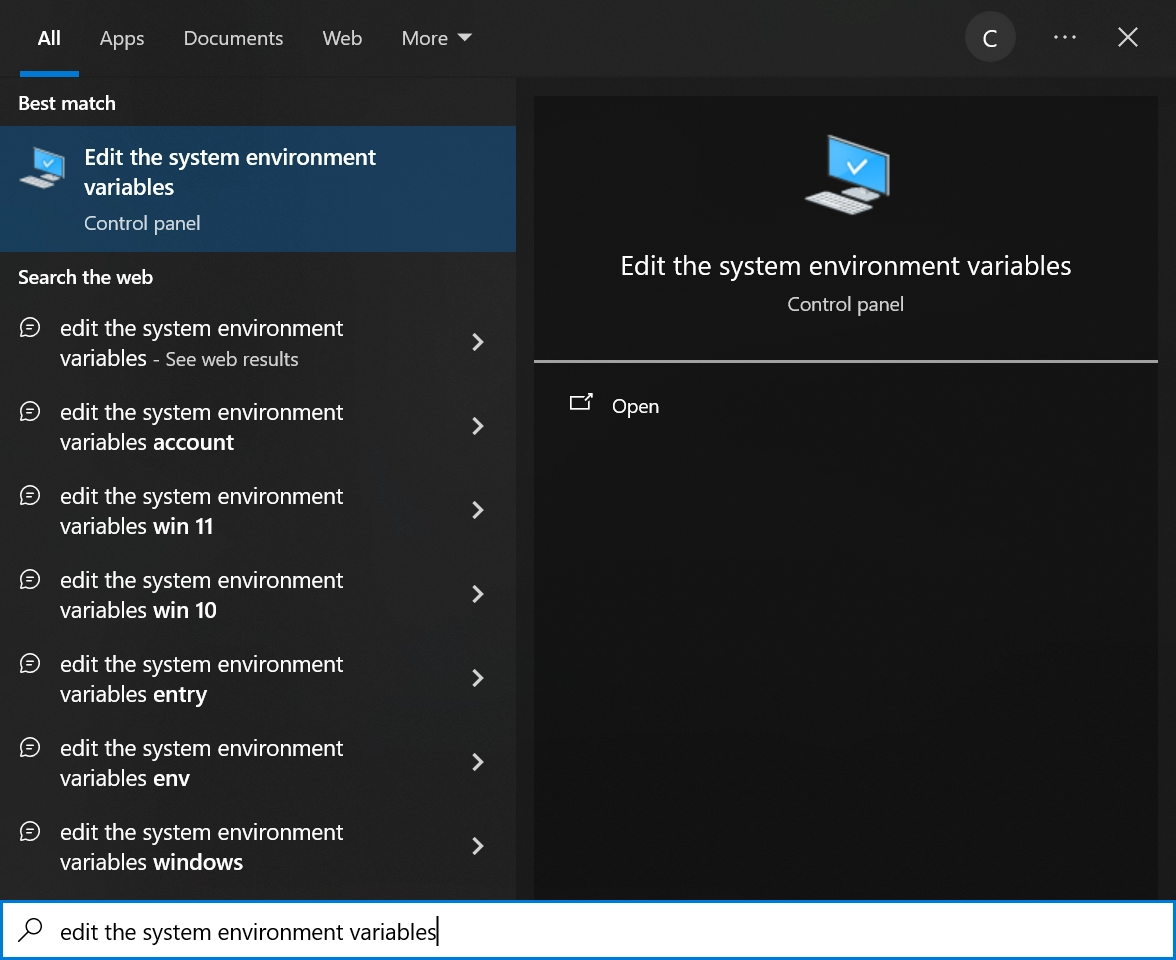The width and height of the screenshot is (1176, 960).
Task: Open the ellipsis options menu icon
Action: point(1064,37)
